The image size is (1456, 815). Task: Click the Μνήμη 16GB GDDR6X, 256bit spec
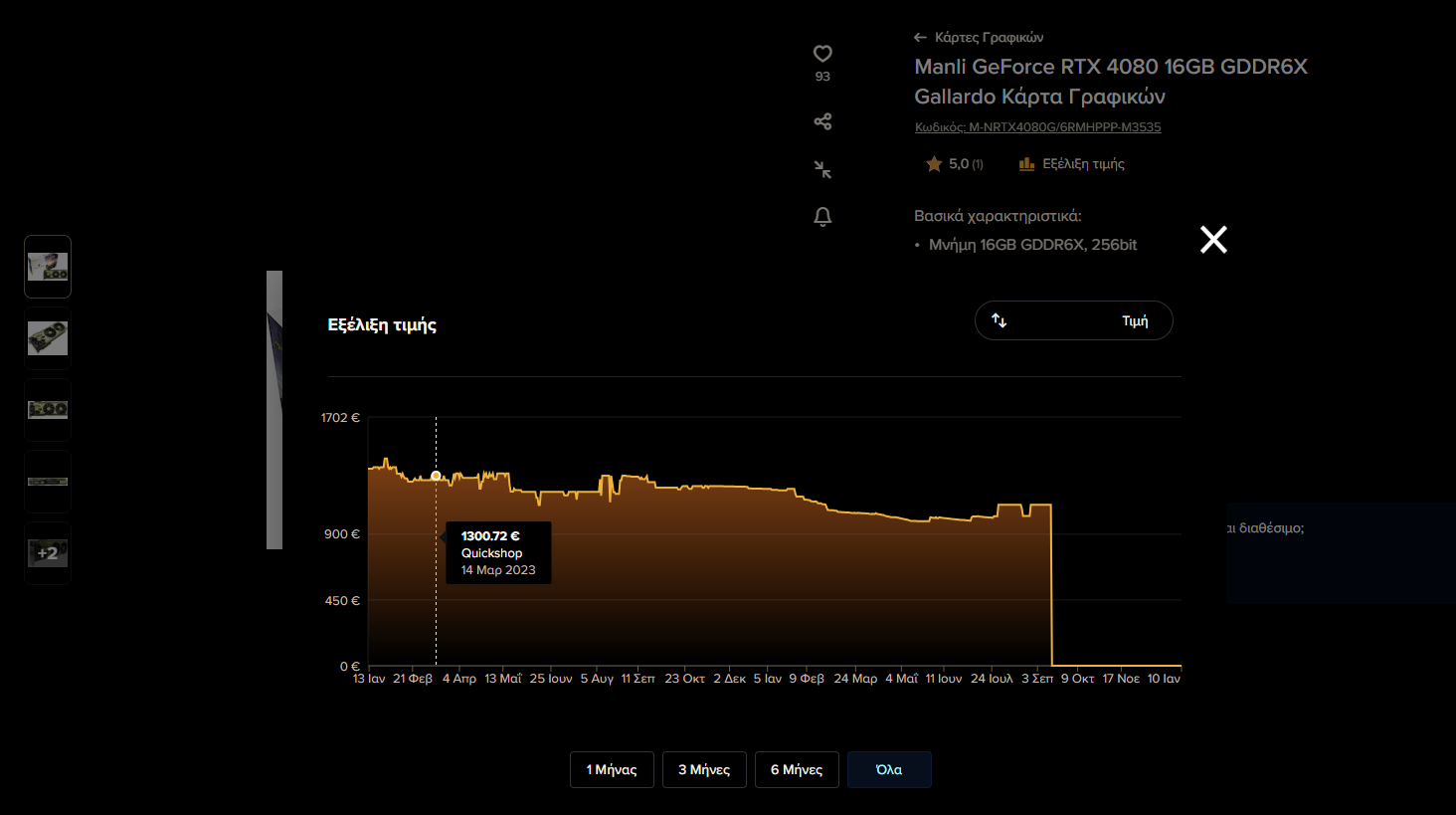tap(1032, 245)
